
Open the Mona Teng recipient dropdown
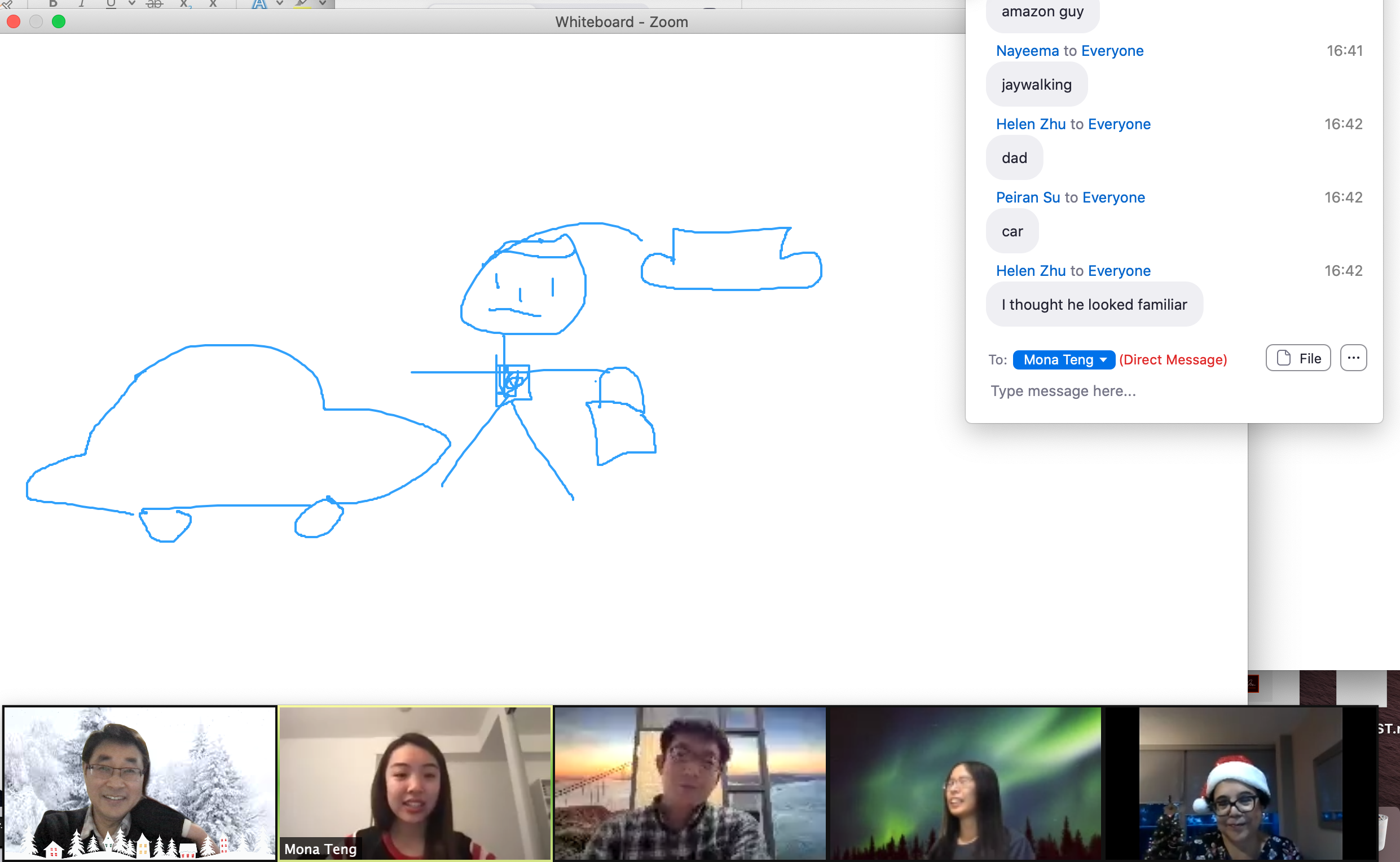click(1063, 360)
